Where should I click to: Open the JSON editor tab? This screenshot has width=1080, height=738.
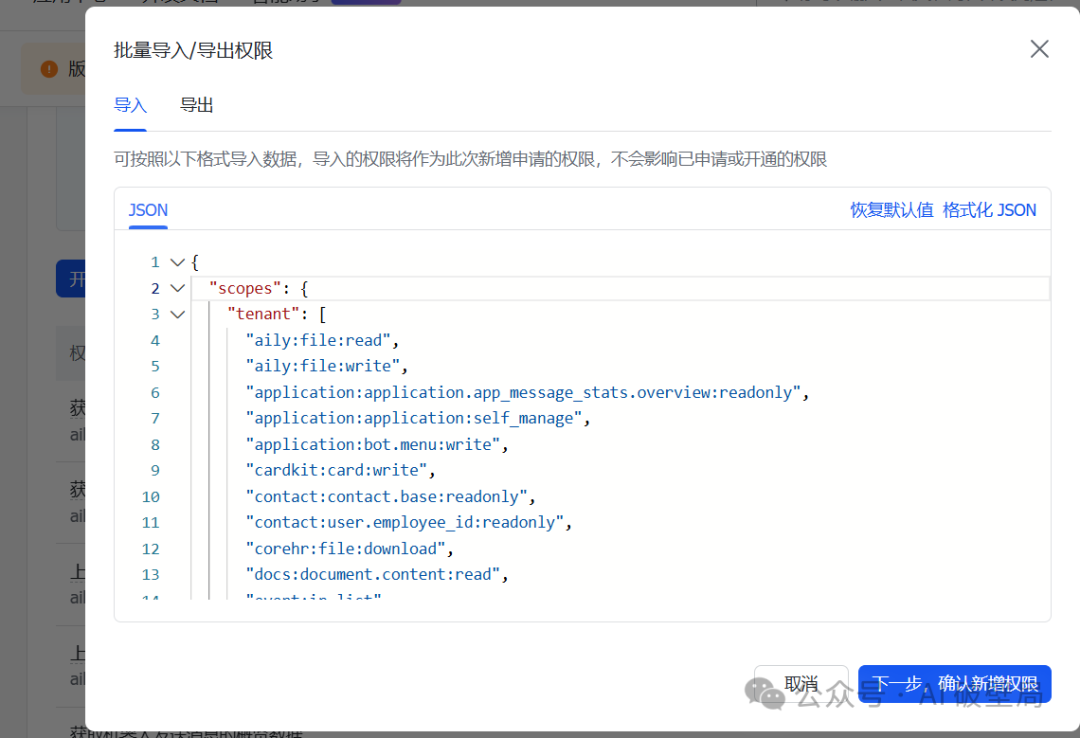(x=148, y=210)
